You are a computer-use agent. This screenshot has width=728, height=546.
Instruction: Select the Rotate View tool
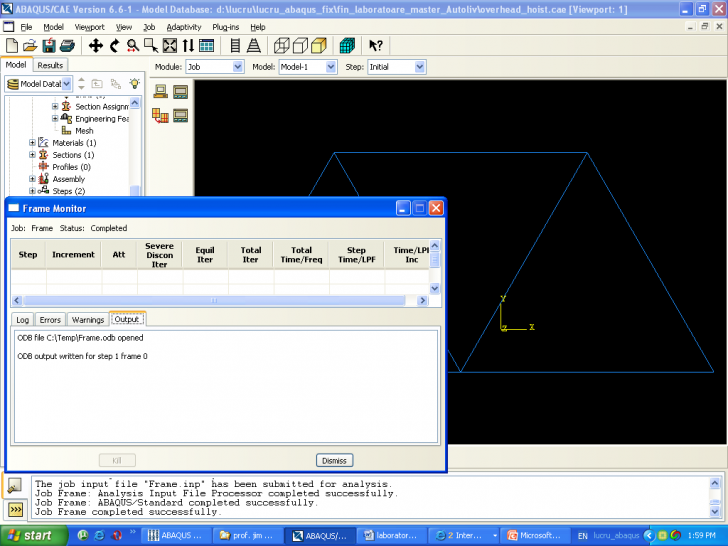(114, 46)
